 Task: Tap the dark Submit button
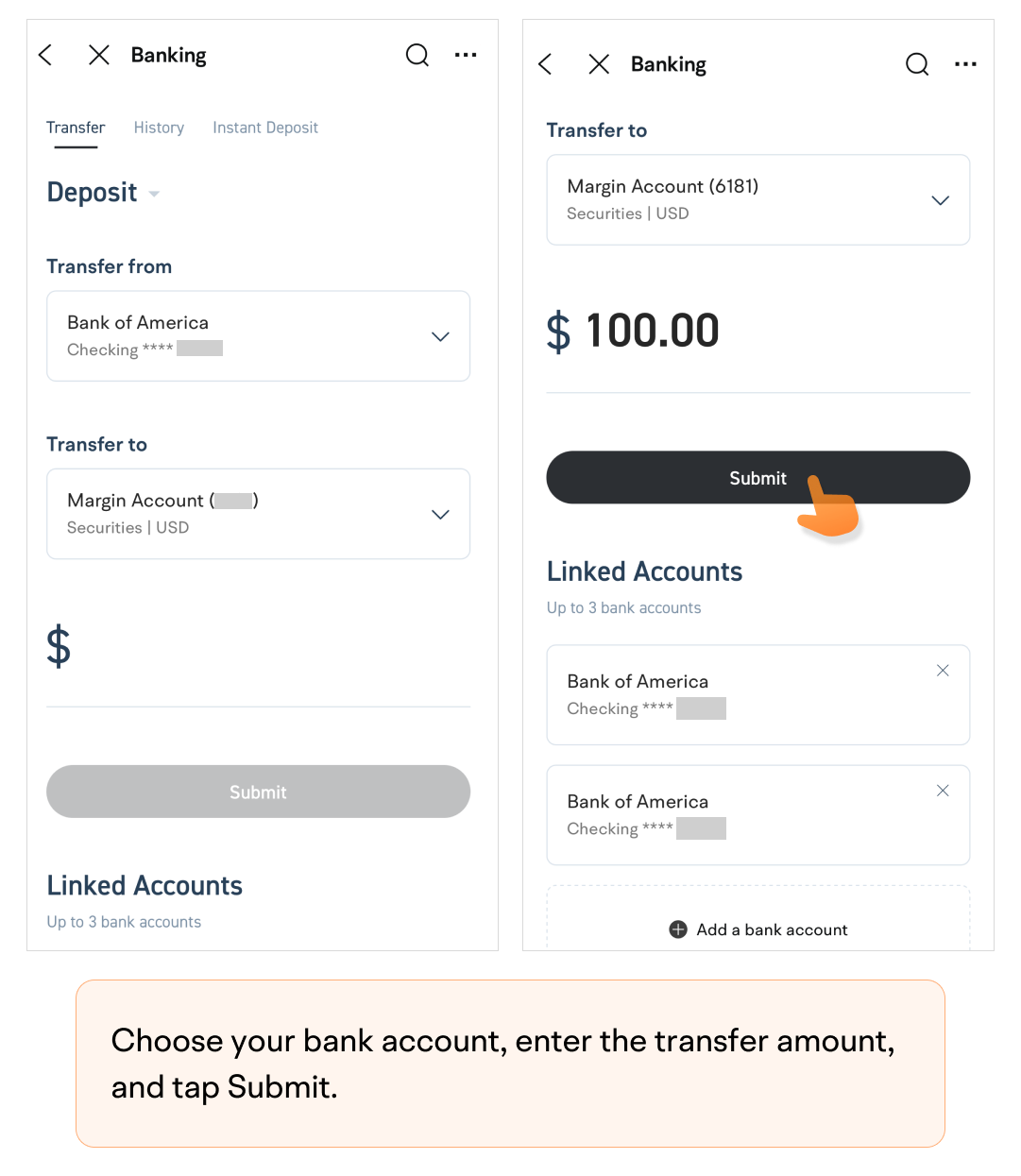tap(758, 478)
